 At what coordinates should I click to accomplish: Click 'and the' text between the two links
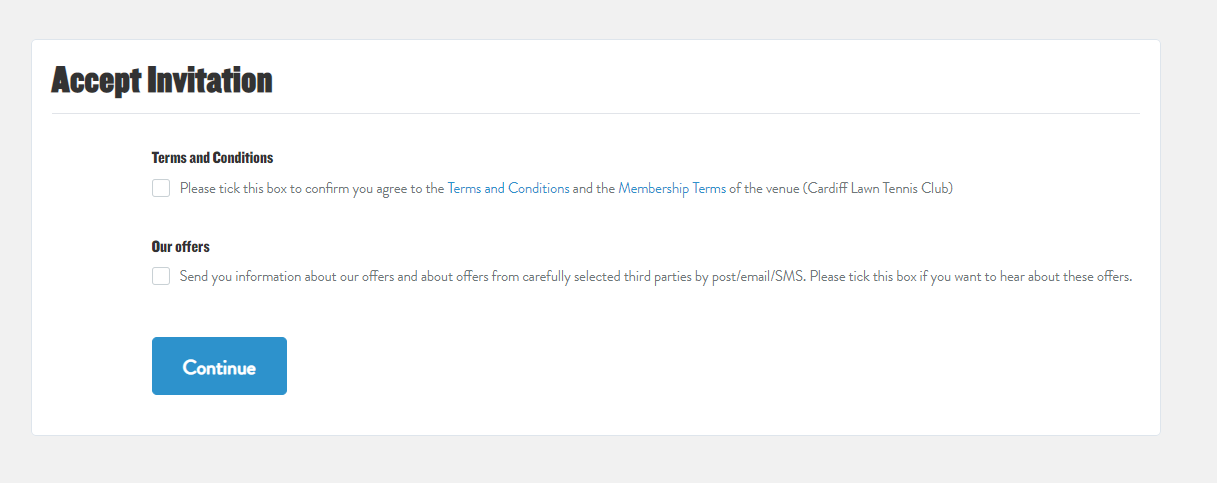pyautogui.click(x=593, y=188)
